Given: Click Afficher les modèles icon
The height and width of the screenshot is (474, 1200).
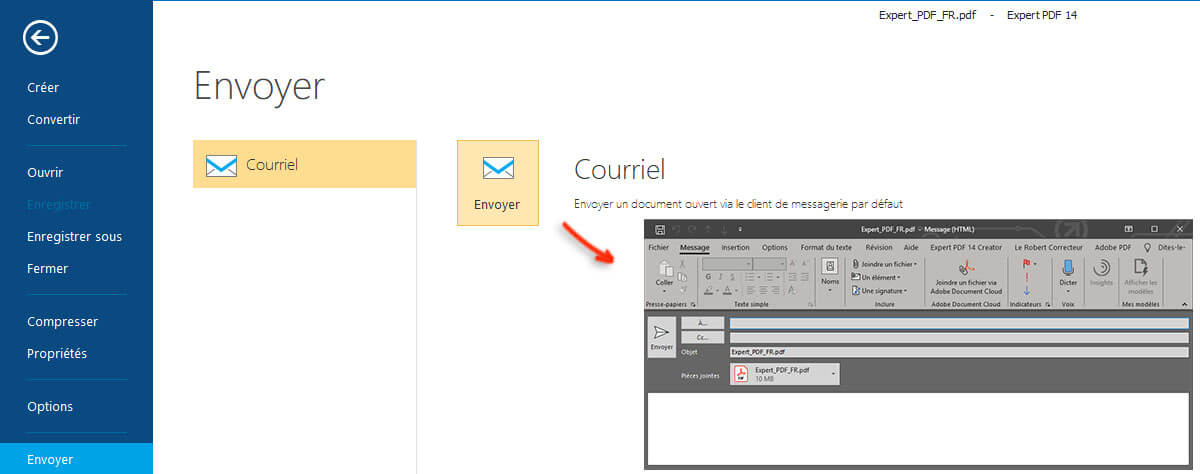Looking at the screenshot, I should tap(1140, 267).
